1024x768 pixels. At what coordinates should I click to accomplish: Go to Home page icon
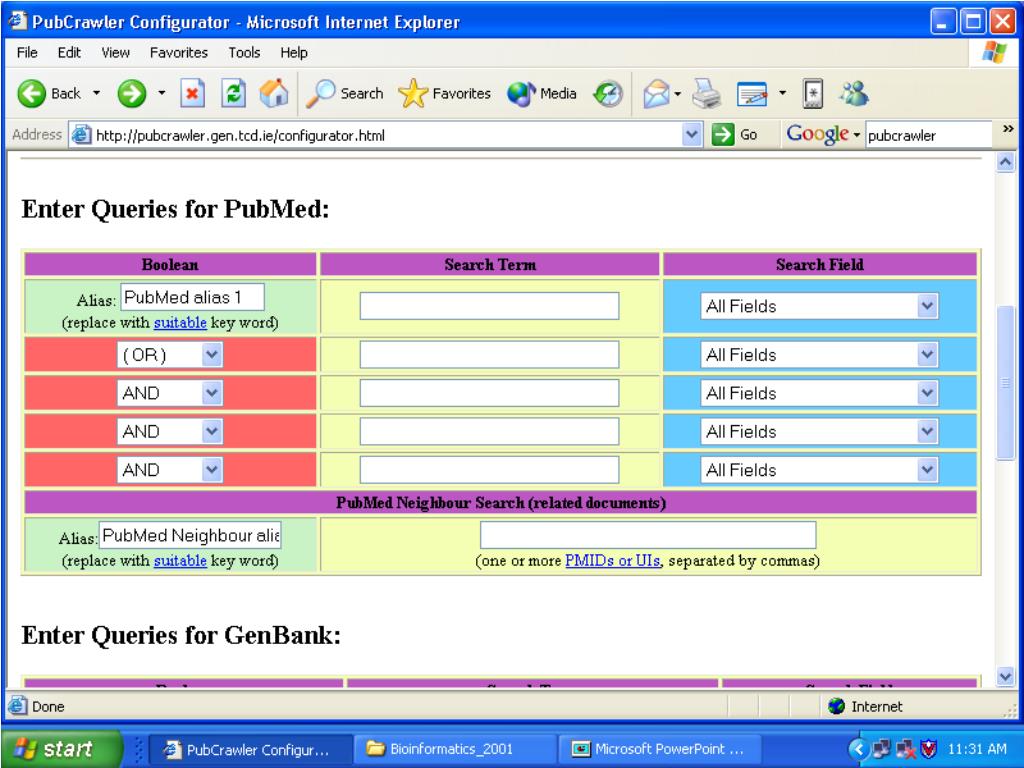click(x=274, y=93)
